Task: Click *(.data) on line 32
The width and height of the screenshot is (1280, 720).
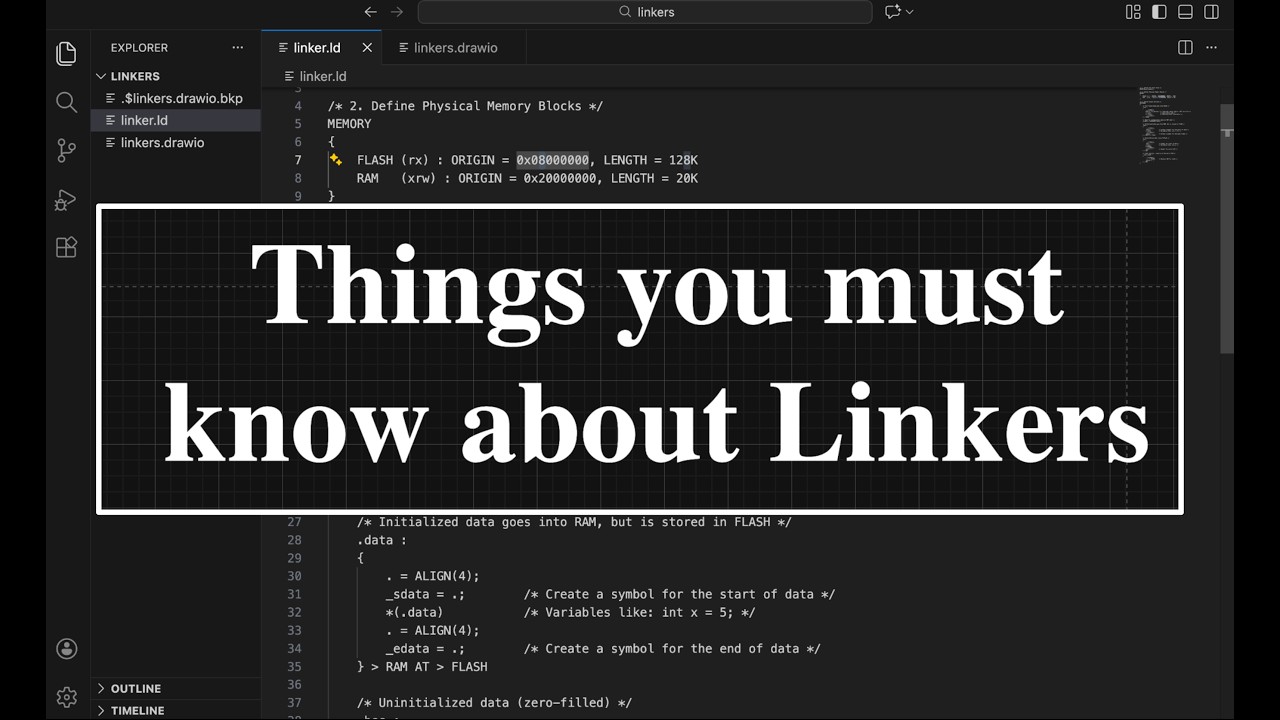Action: point(414,612)
